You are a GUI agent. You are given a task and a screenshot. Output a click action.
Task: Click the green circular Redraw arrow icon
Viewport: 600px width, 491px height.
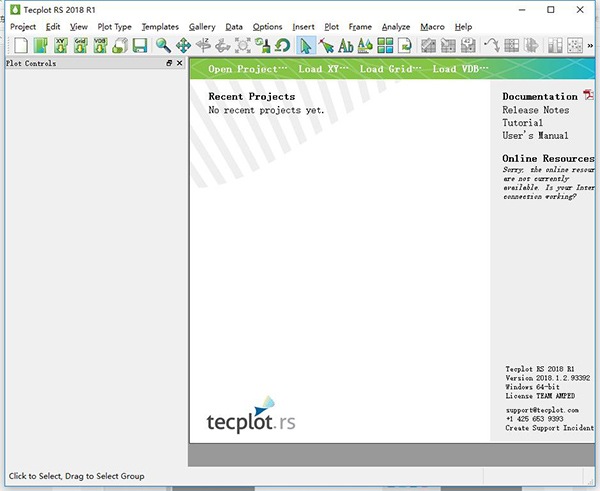tap(283, 45)
